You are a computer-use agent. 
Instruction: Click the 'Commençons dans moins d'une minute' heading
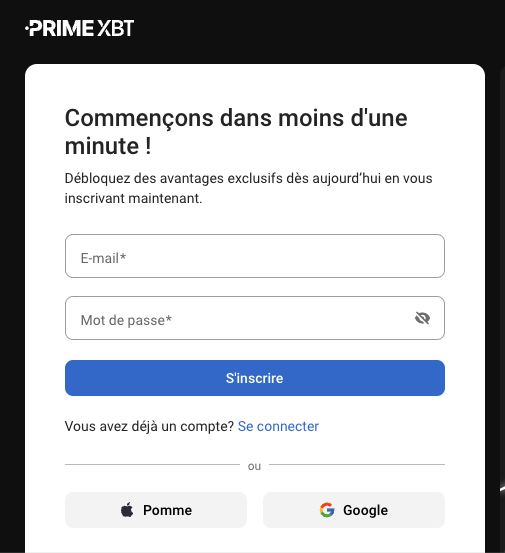[236, 132]
